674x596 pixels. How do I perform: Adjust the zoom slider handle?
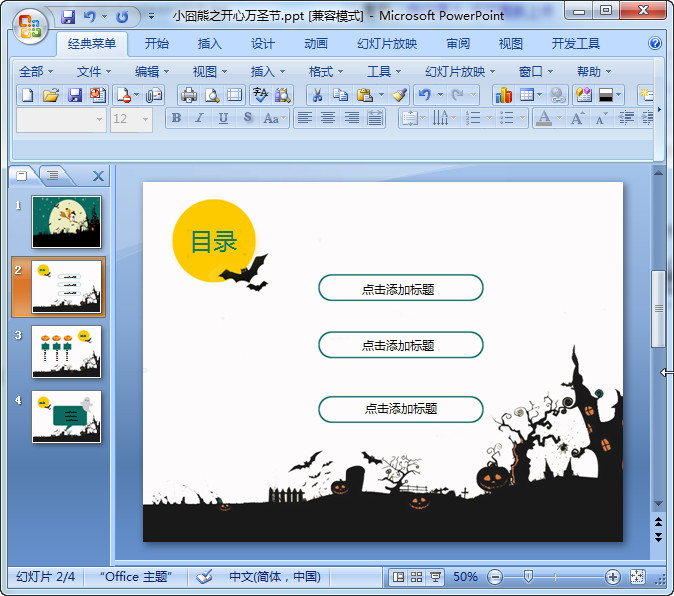pos(529,577)
